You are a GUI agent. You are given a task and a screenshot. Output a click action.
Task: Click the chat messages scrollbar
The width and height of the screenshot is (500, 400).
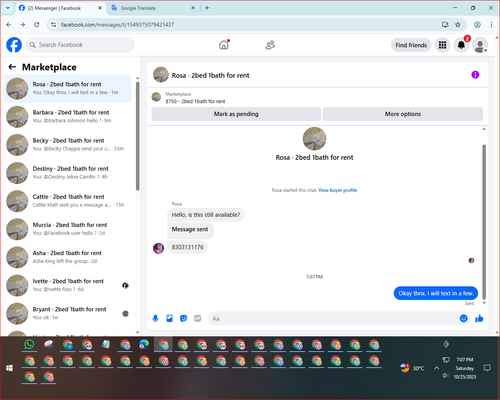[484, 222]
